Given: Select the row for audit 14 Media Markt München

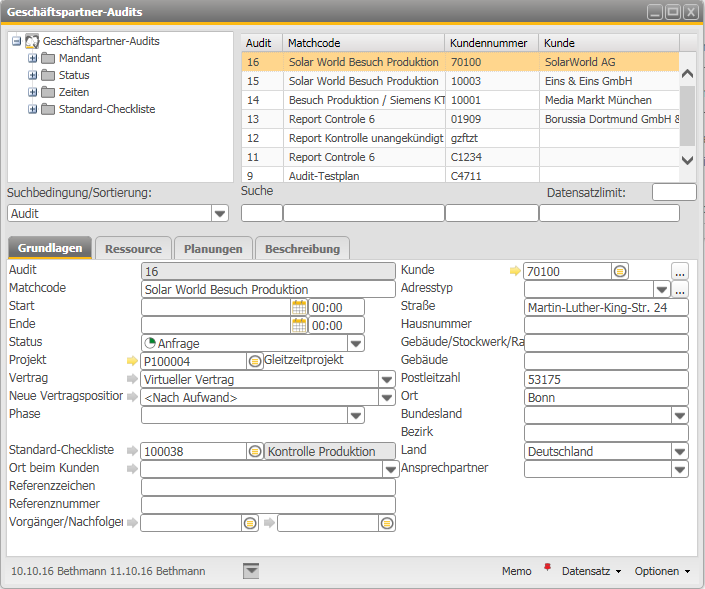Looking at the screenshot, I should 460,100.
